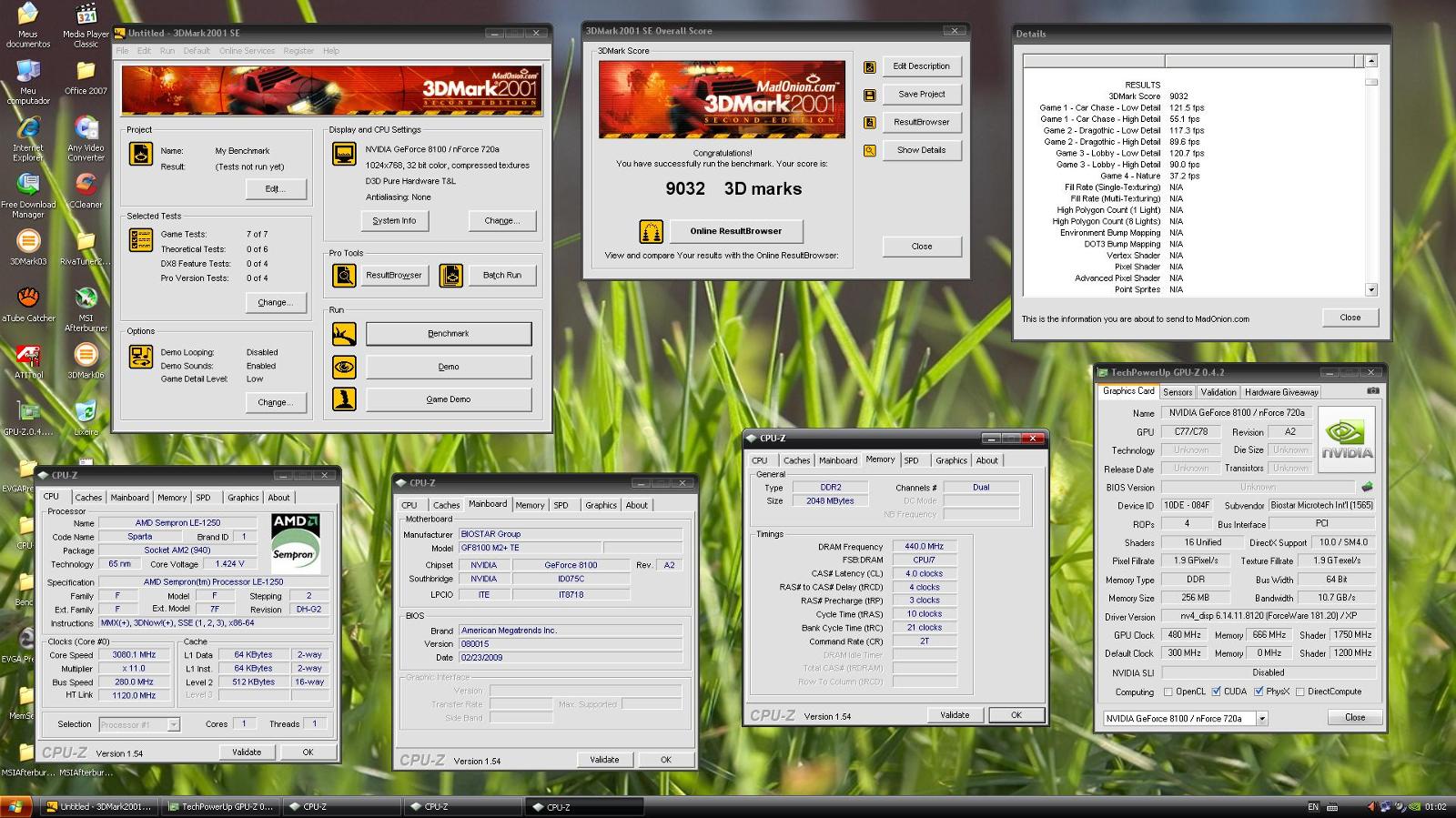Click the Details list scroll up arrow
The image size is (1456, 818).
pos(1371,61)
